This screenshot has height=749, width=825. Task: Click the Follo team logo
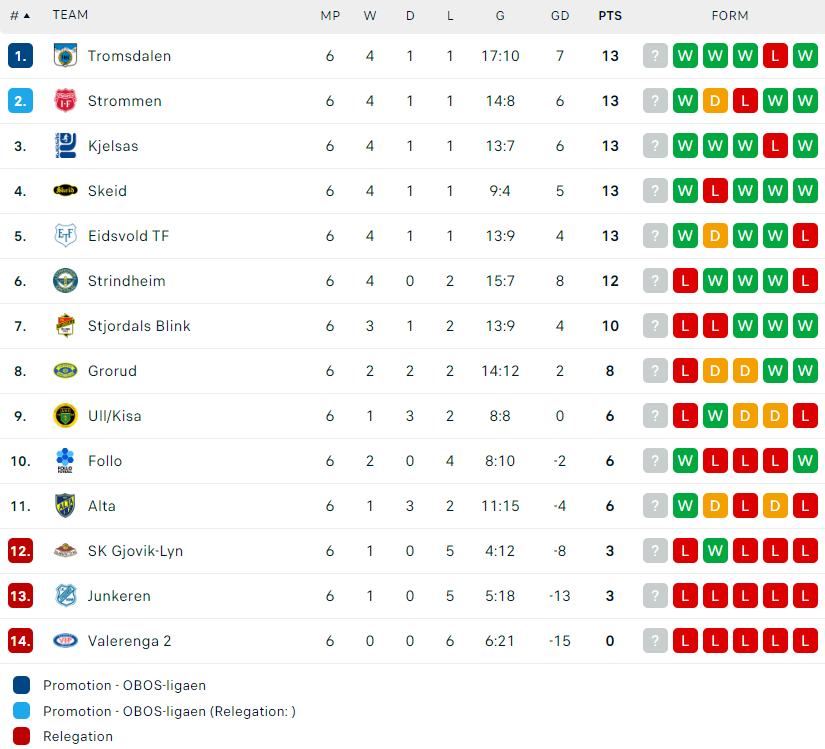65,461
